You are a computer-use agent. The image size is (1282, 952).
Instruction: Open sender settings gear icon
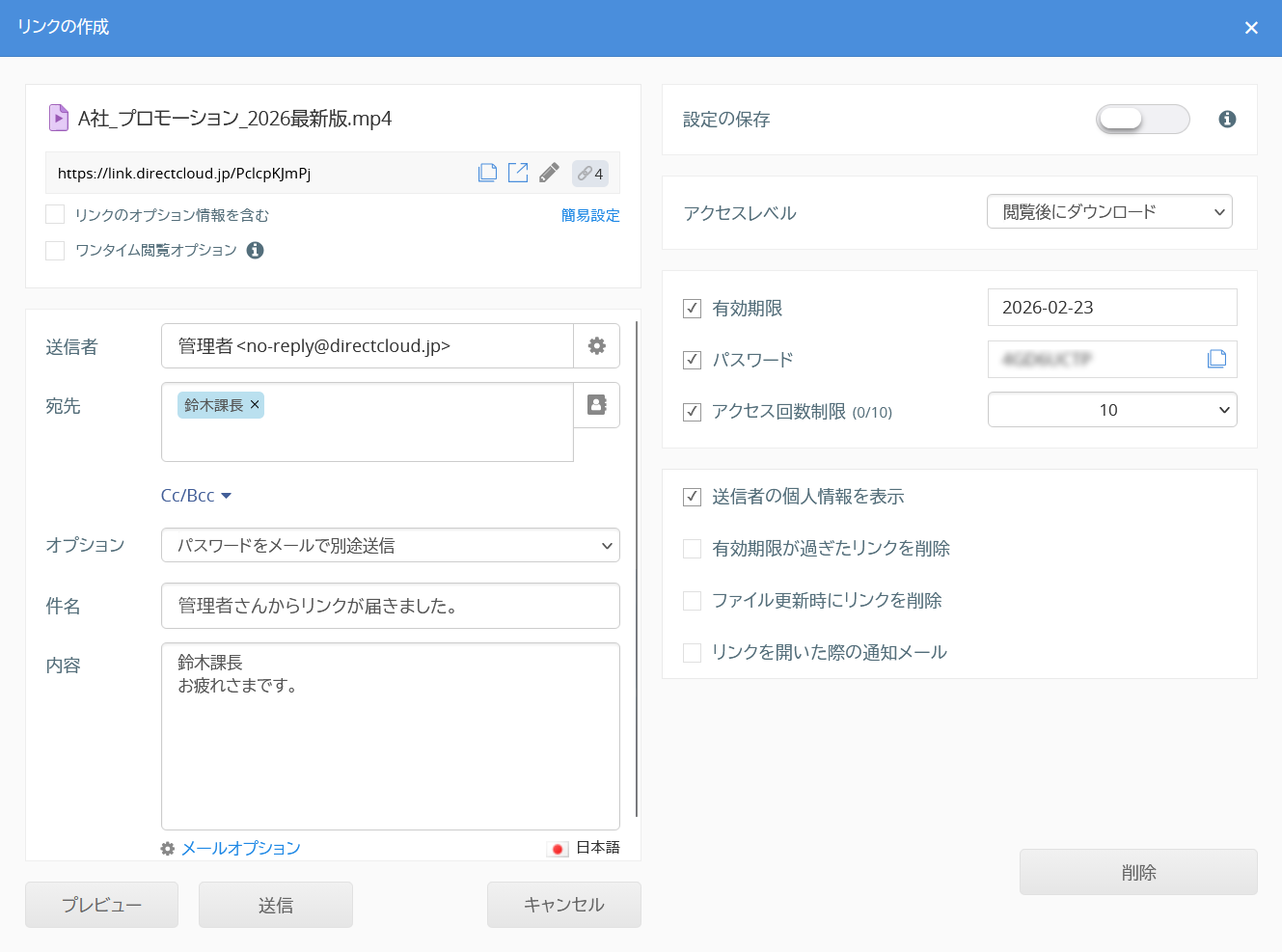(x=596, y=346)
